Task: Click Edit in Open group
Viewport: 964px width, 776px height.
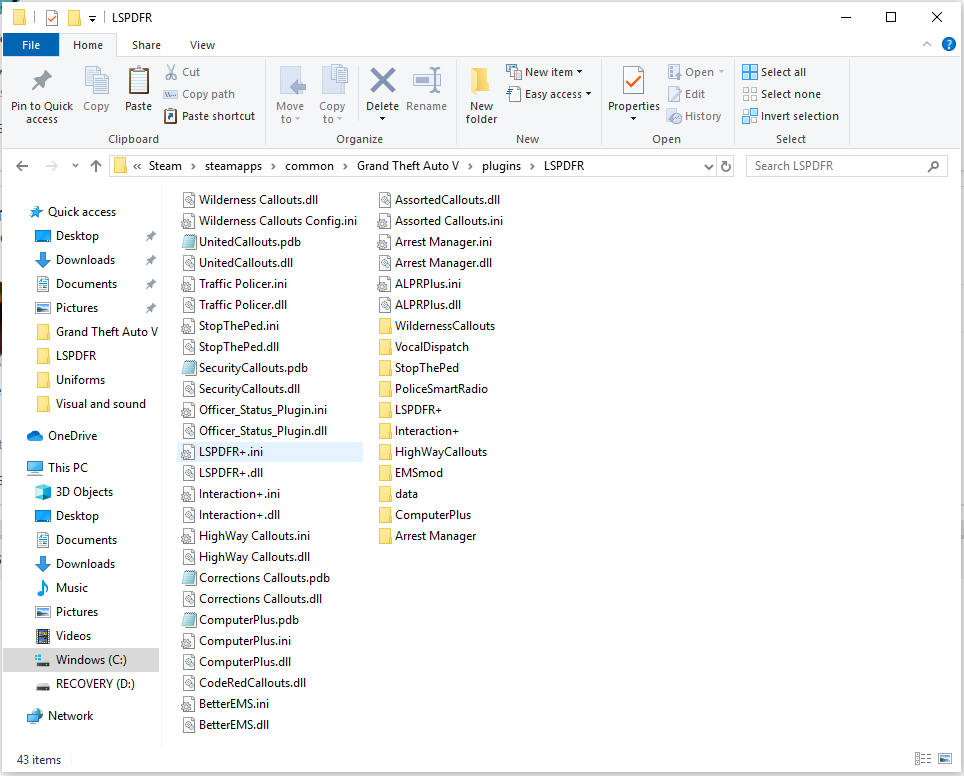Action: click(x=687, y=94)
